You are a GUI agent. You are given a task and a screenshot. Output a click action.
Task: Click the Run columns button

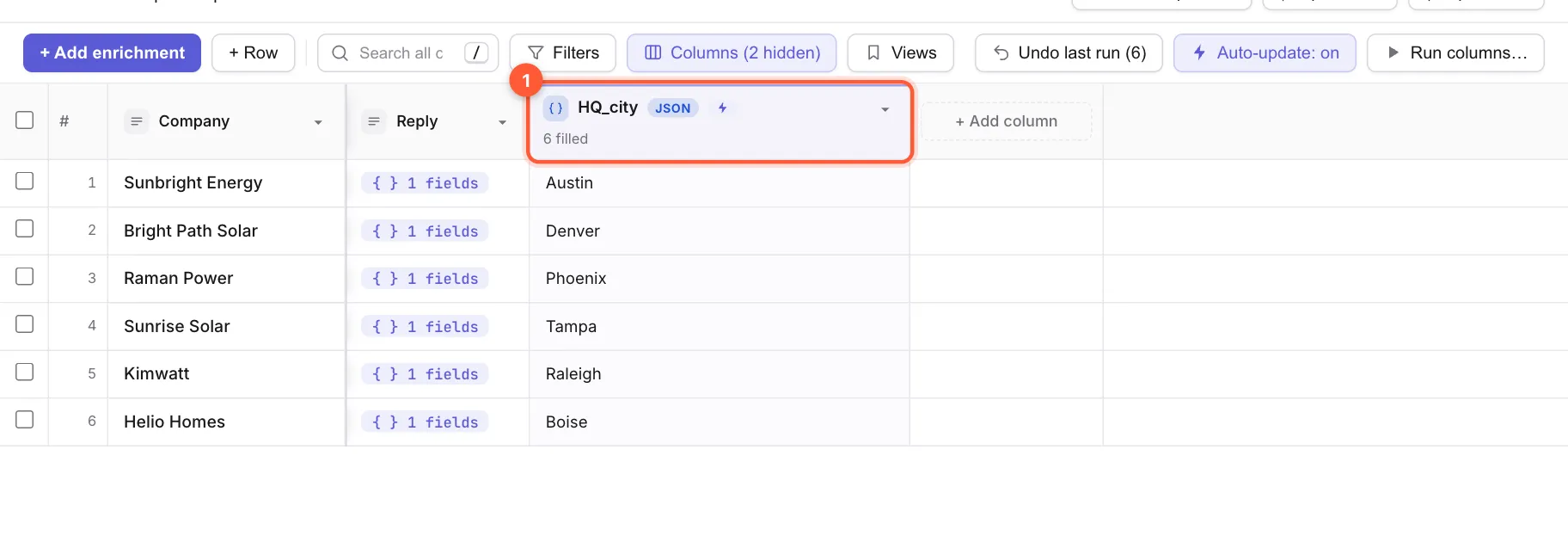tap(1456, 52)
